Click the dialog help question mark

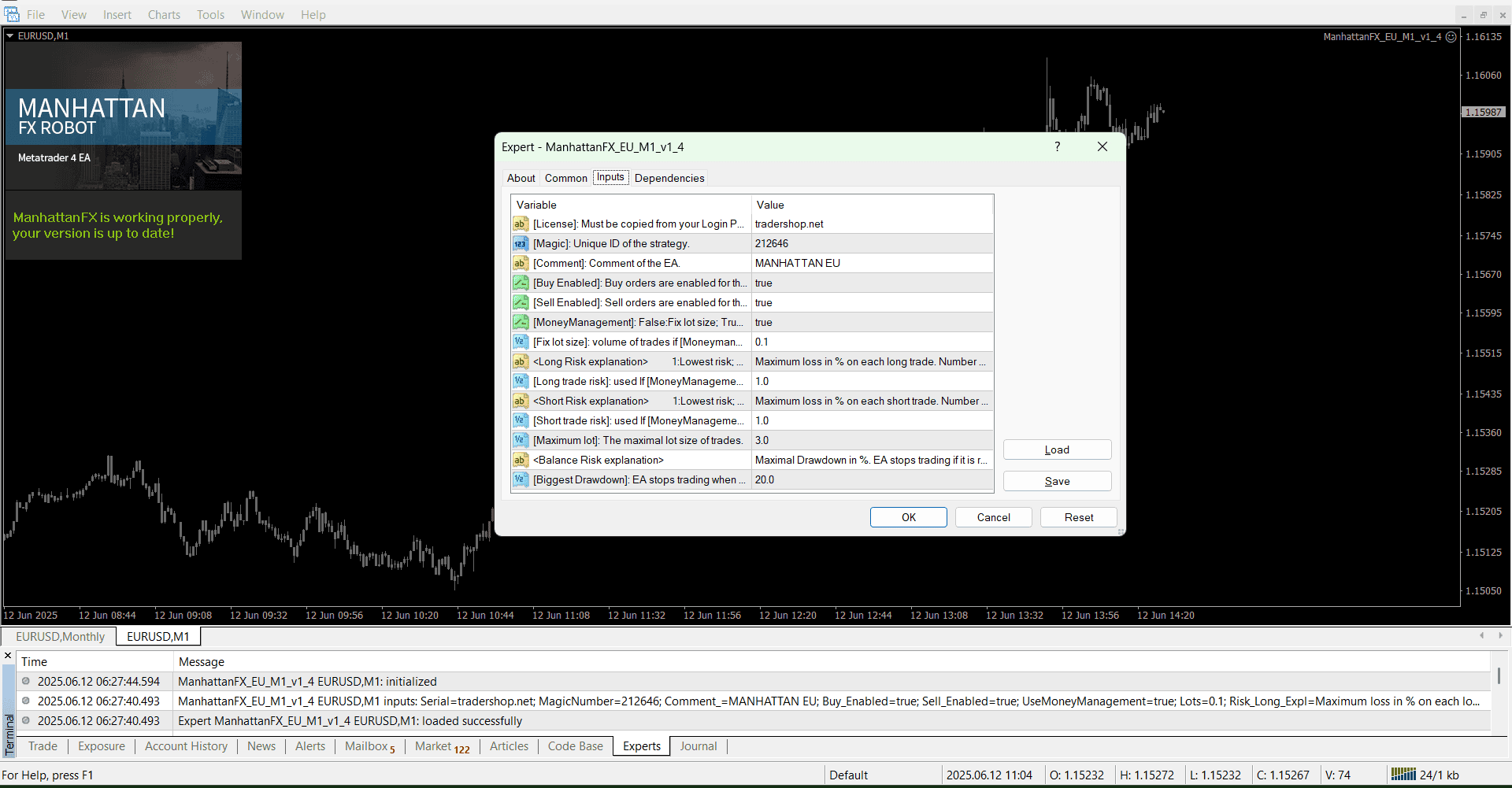1057,146
